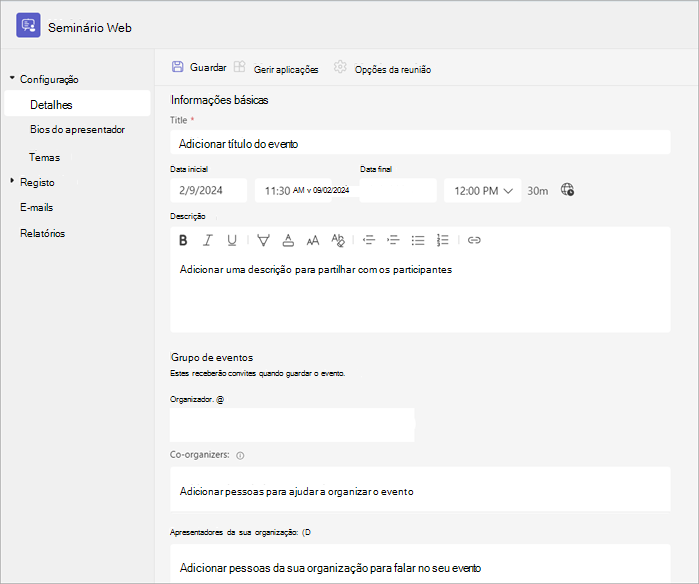Click Gerir aplicações

click(x=286, y=70)
